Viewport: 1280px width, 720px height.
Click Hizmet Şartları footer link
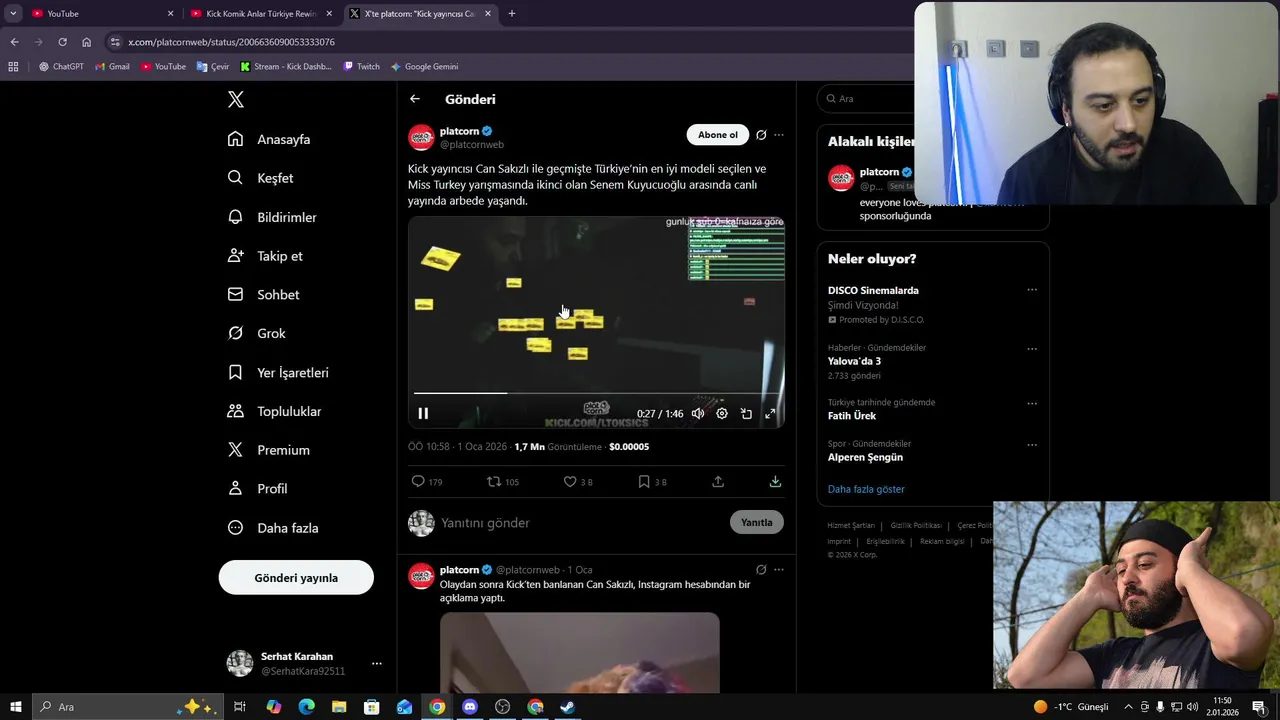pos(851,525)
